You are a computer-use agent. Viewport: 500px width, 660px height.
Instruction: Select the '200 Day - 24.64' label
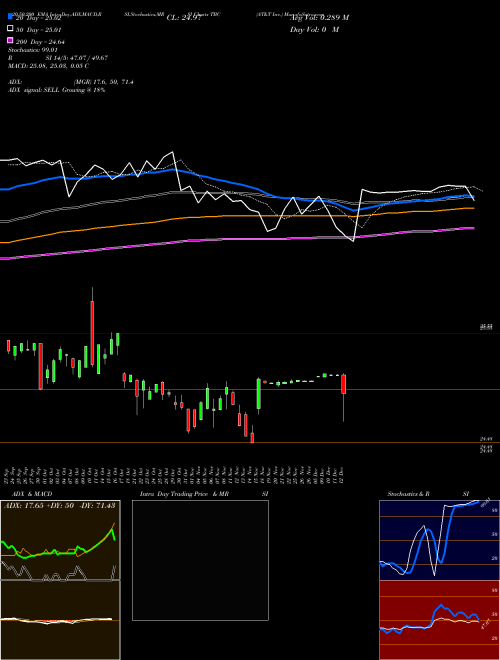[40, 42]
